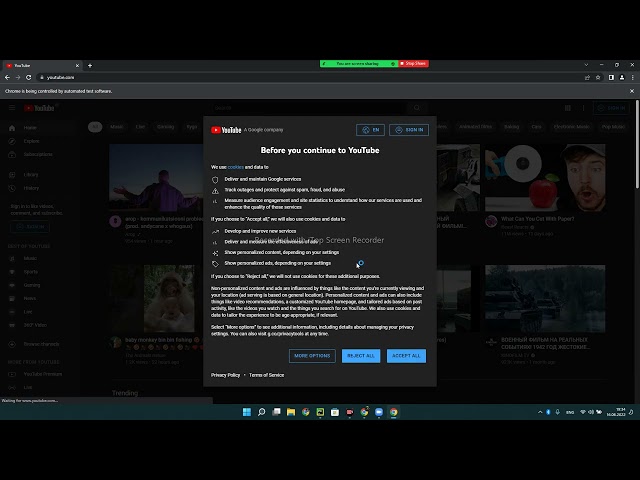
Task: Open More Options in consent dialog
Action: click(x=312, y=356)
